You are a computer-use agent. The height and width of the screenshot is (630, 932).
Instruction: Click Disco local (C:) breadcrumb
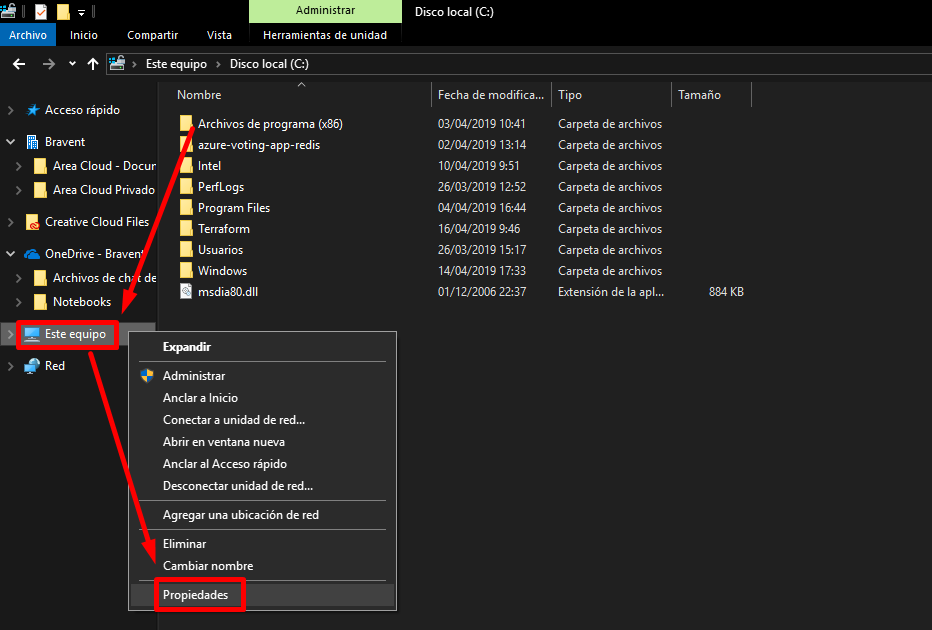(x=269, y=64)
